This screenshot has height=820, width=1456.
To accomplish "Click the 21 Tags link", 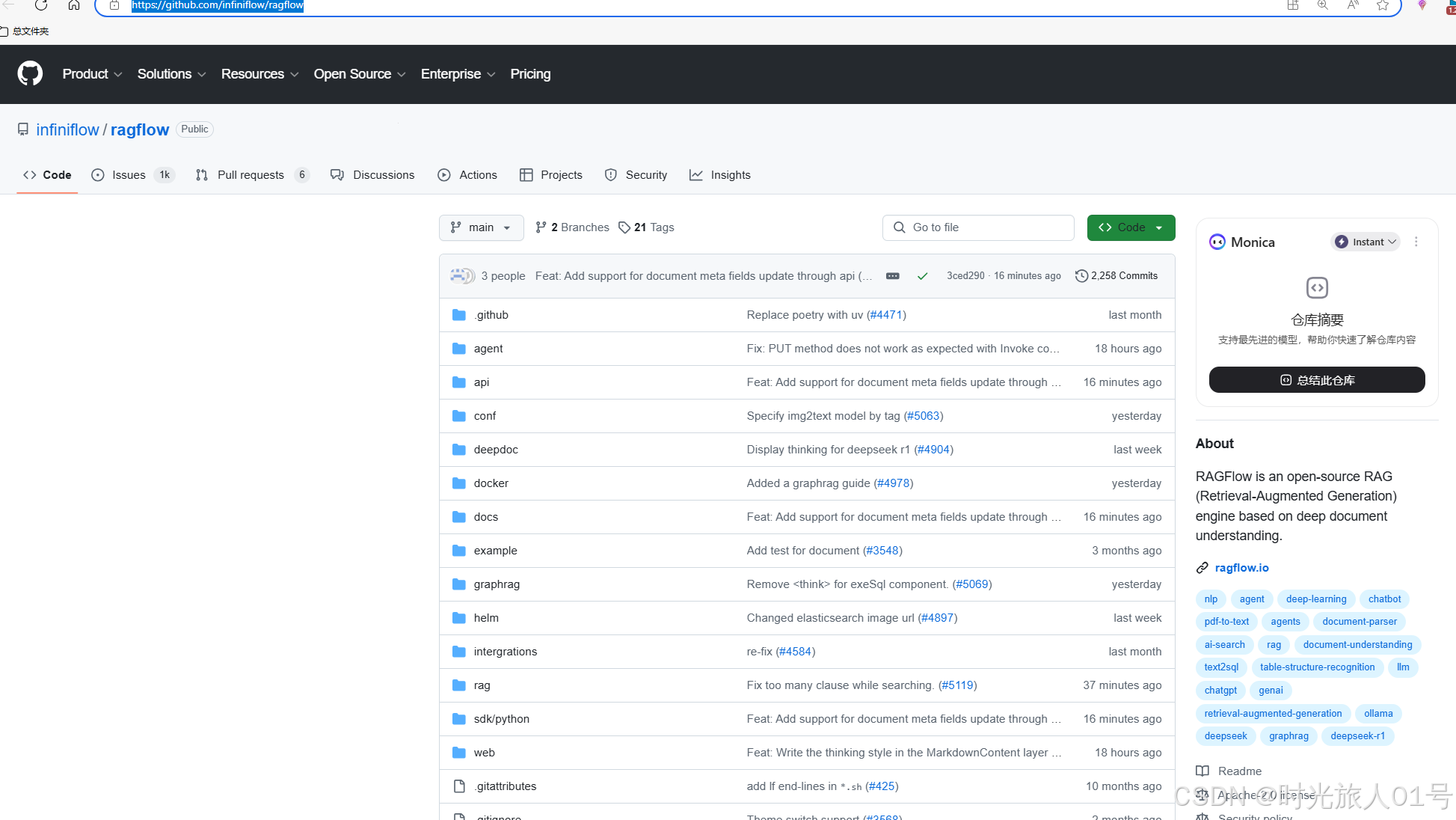I will tap(646, 227).
